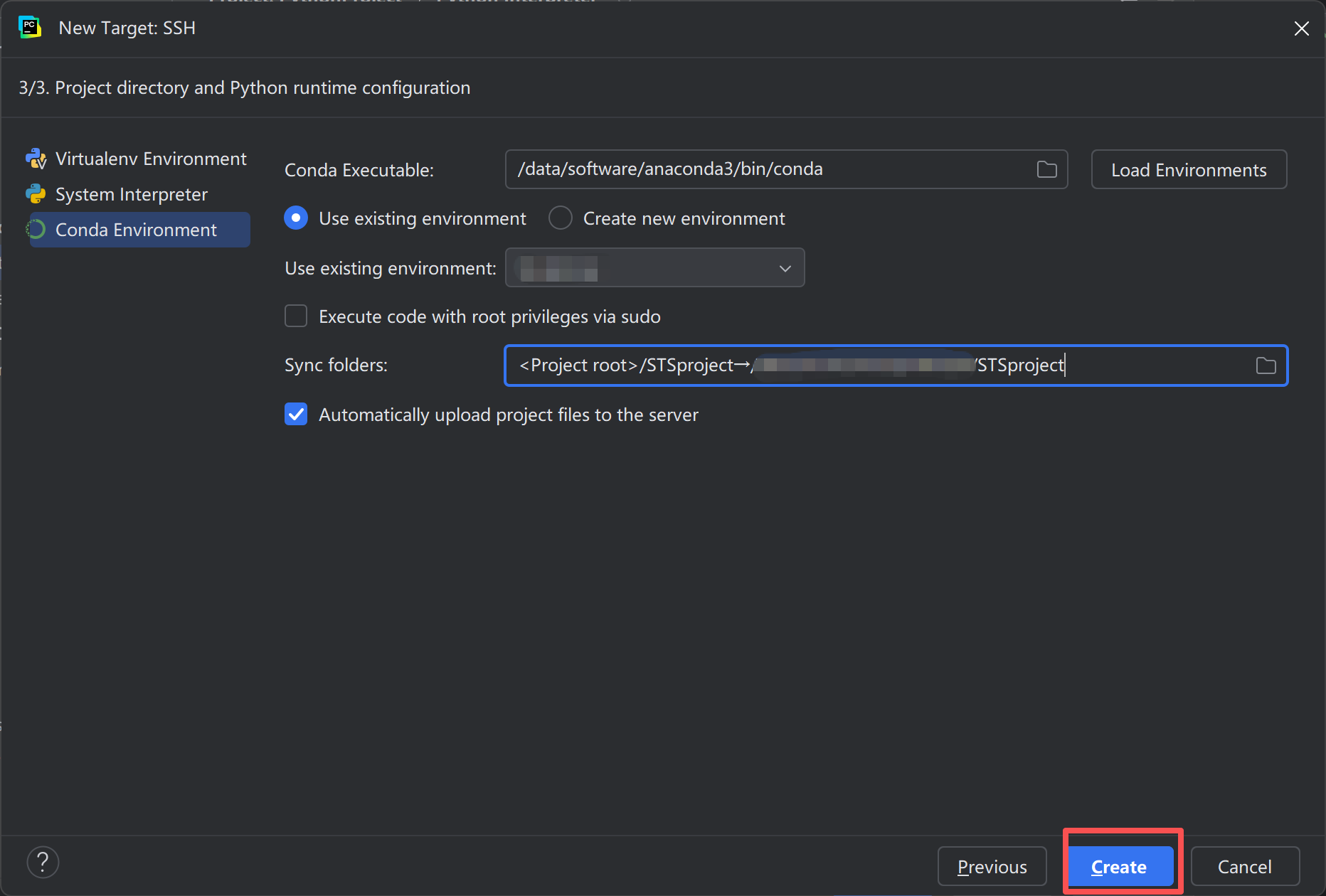Screen dimensions: 1326x896
Task: Open folder browser for Conda Executable
Action: pos(1046,169)
